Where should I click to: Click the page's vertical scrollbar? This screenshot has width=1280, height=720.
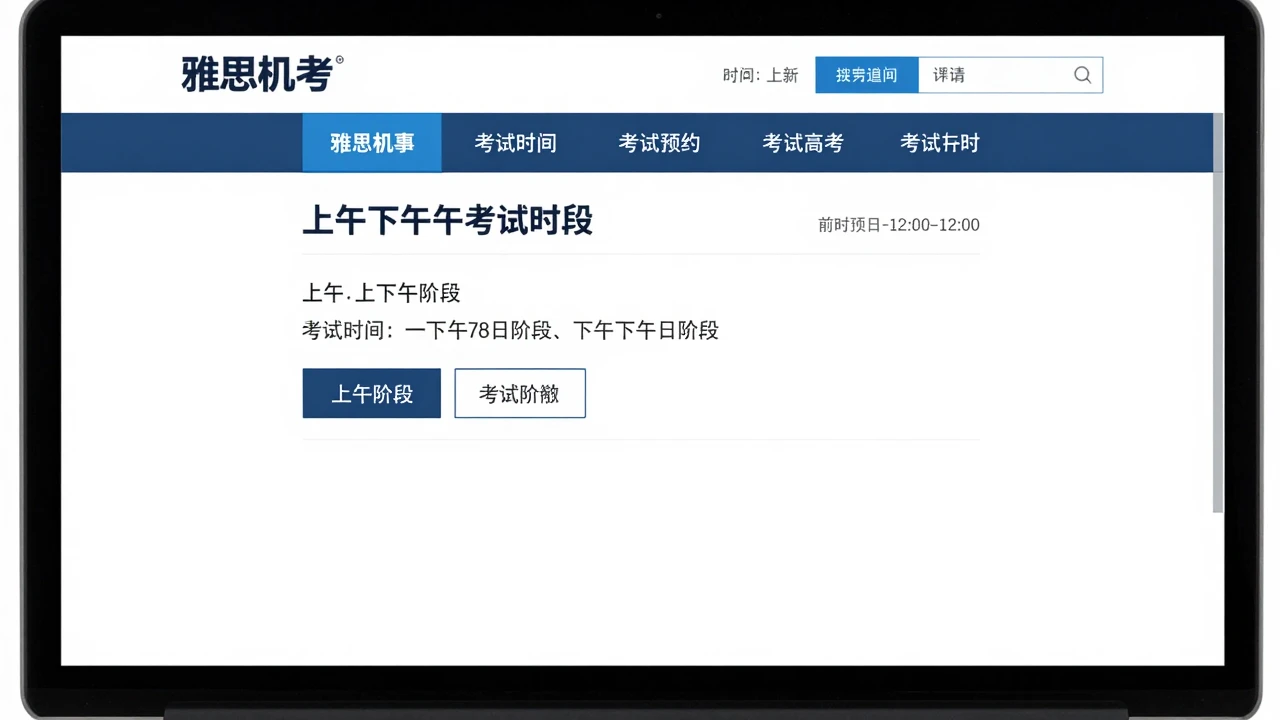tap(1218, 313)
